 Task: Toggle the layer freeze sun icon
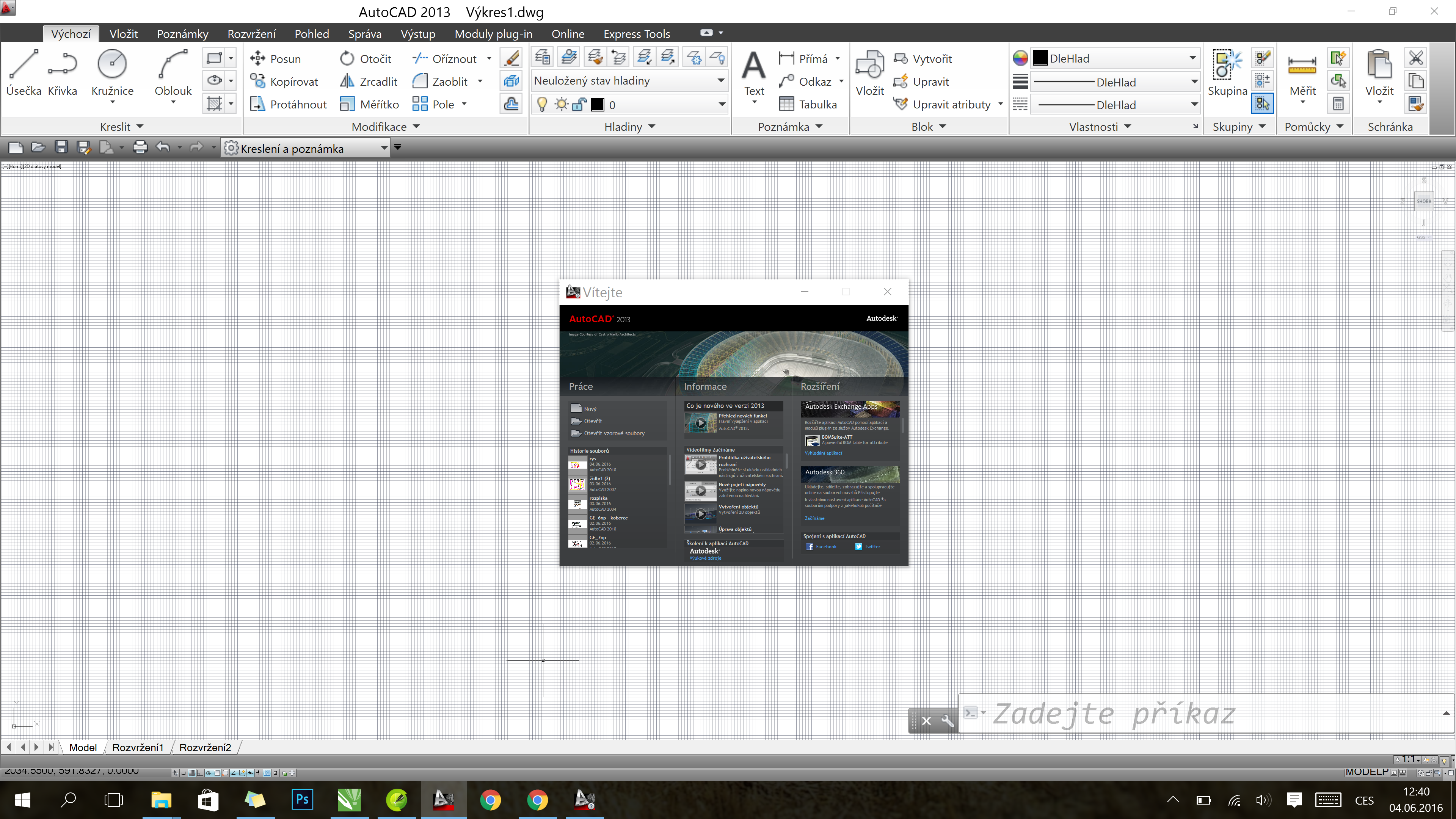(561, 104)
